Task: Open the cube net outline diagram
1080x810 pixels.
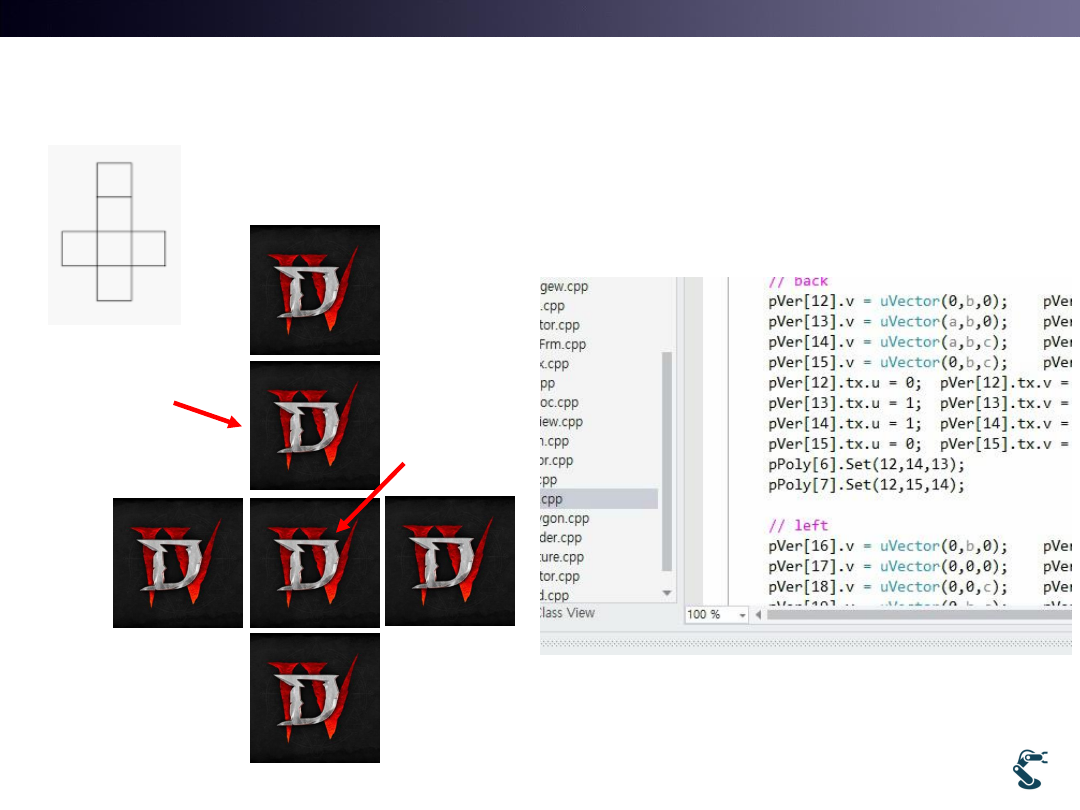Action: coord(114,234)
